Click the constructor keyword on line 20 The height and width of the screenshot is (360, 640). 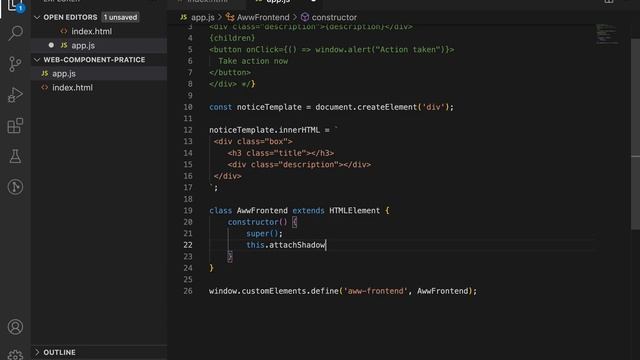tap(253, 222)
